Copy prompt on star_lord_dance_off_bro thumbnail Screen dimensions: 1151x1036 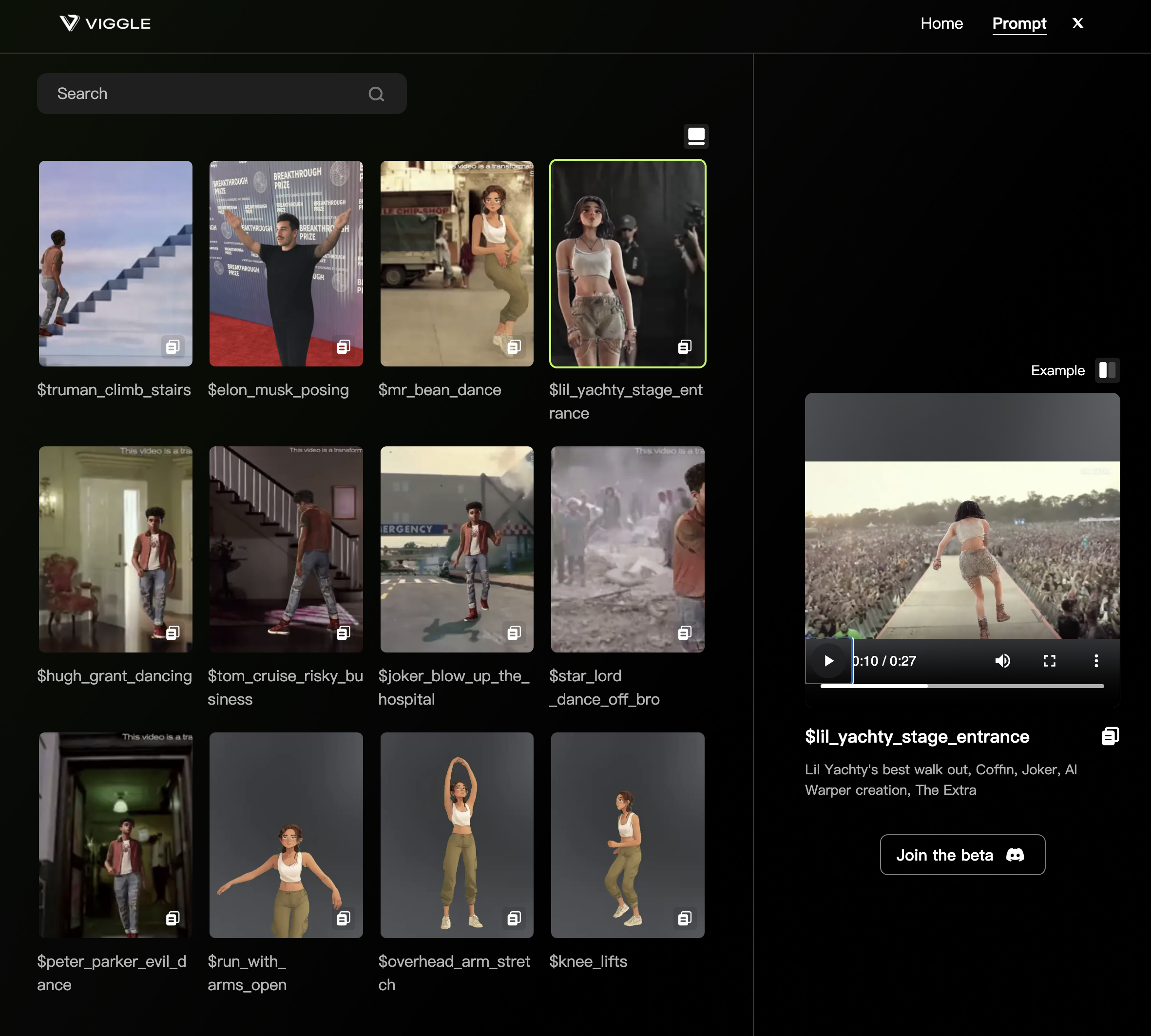(685, 633)
